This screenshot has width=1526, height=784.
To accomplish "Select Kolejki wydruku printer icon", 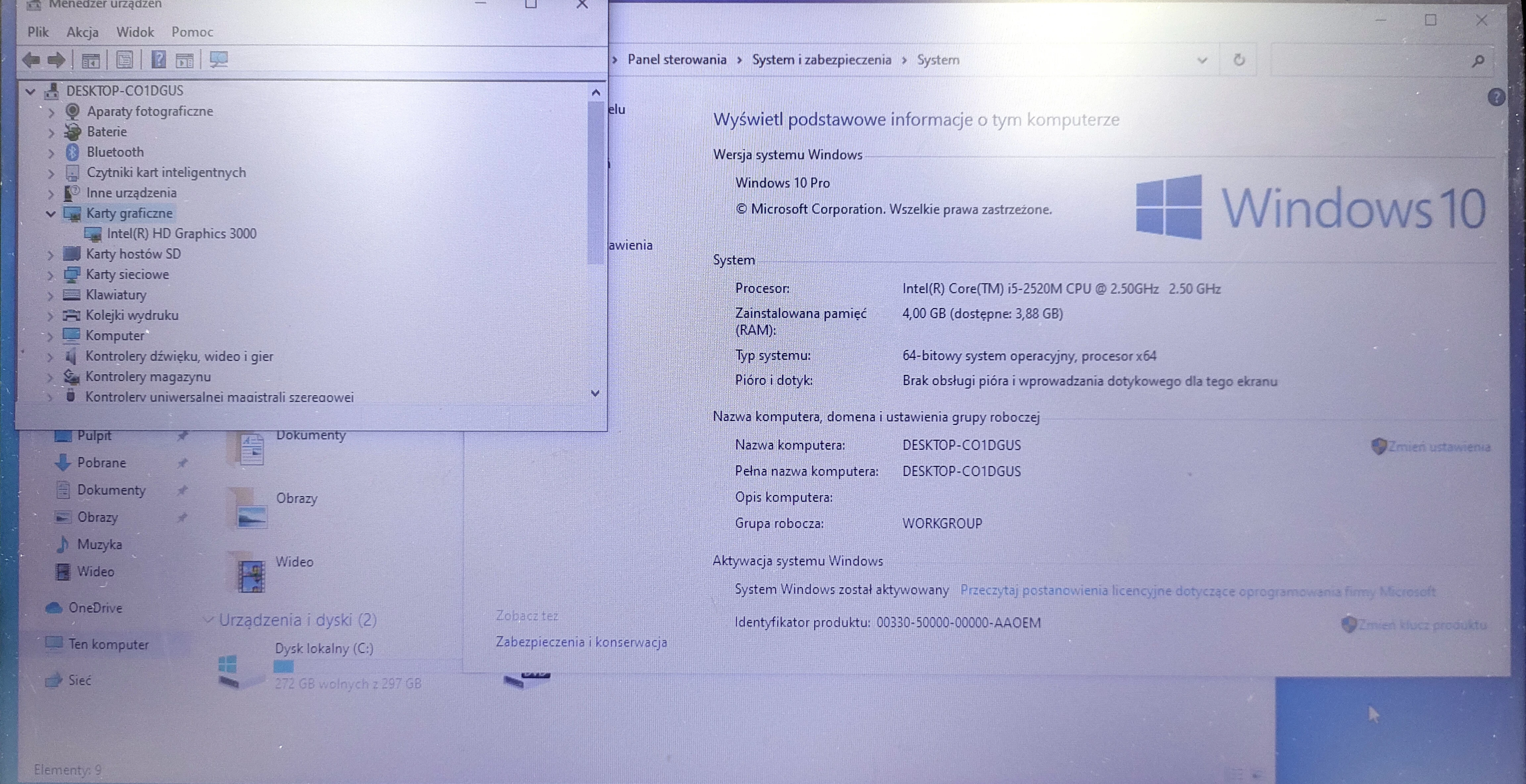I will (72, 315).
